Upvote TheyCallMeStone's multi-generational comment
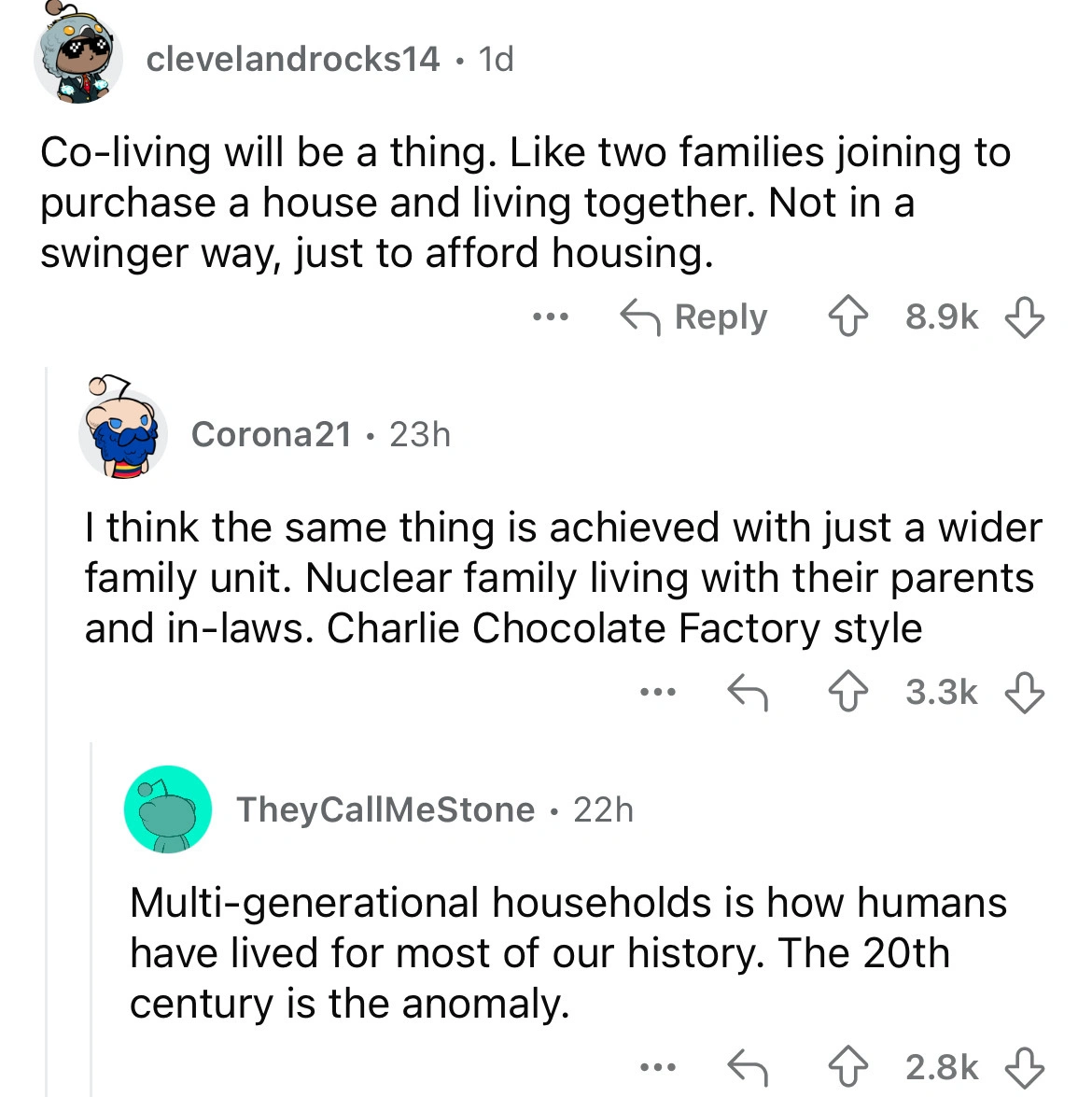The width and height of the screenshot is (1092, 1097). pos(847,1066)
